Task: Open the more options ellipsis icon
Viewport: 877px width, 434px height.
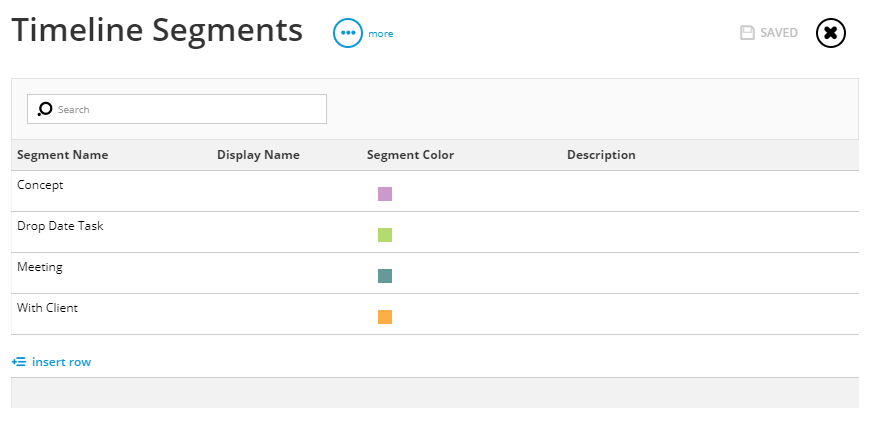Action: (x=348, y=33)
